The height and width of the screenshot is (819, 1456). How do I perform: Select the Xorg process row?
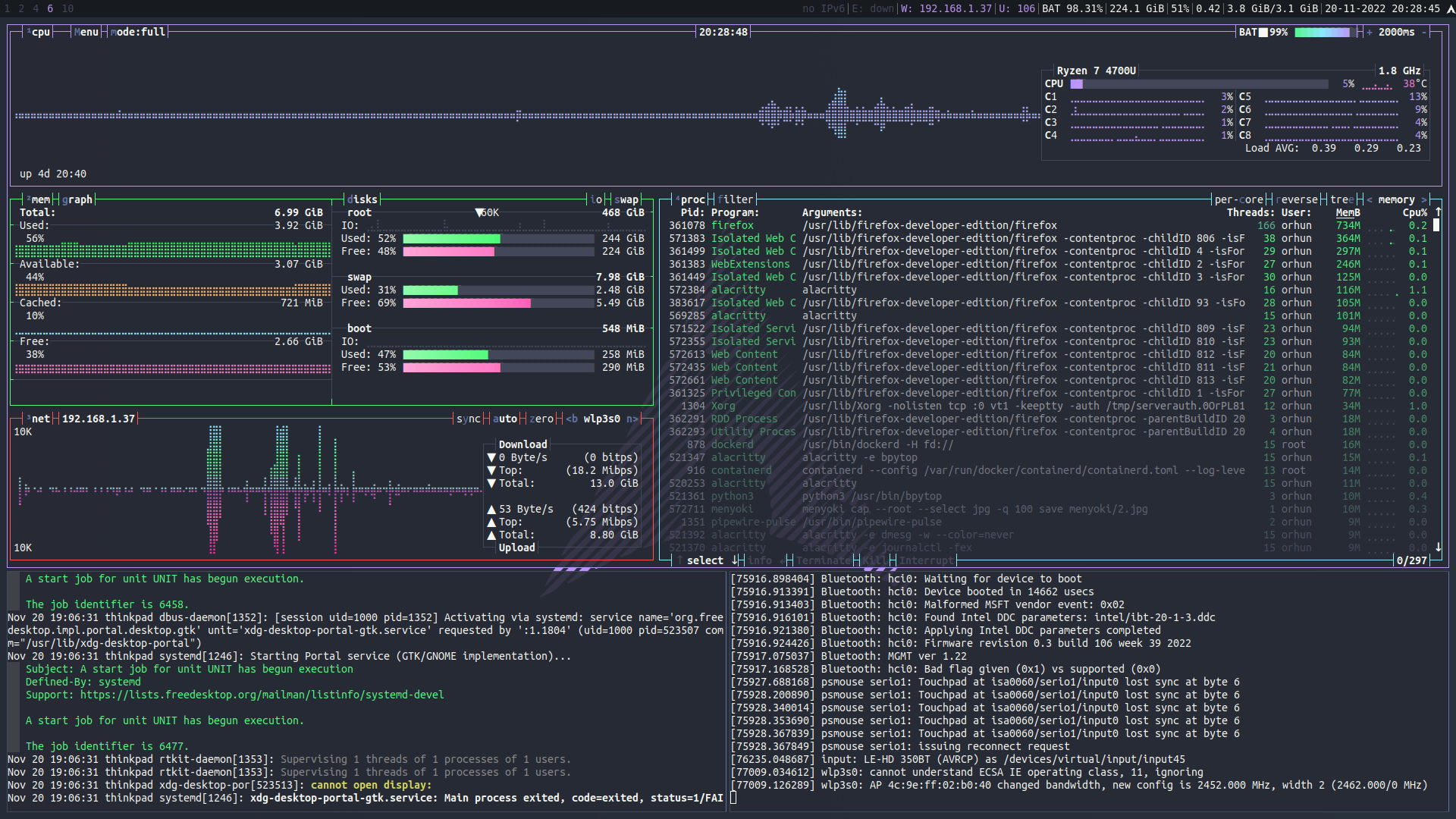click(x=1048, y=406)
